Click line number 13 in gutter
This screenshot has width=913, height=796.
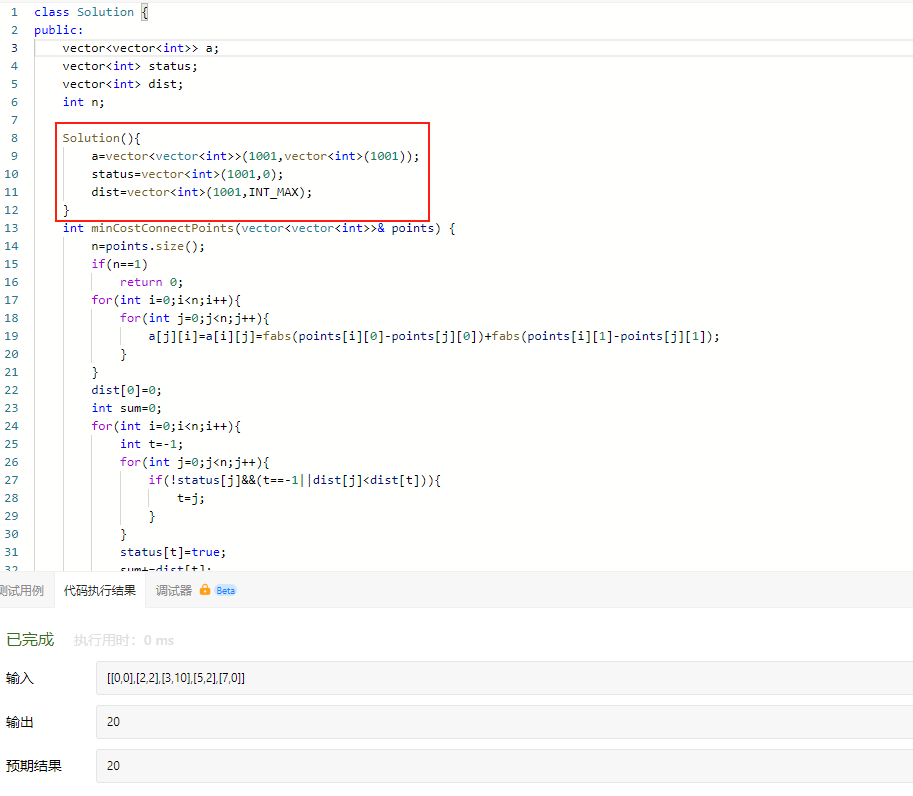(x=12, y=228)
